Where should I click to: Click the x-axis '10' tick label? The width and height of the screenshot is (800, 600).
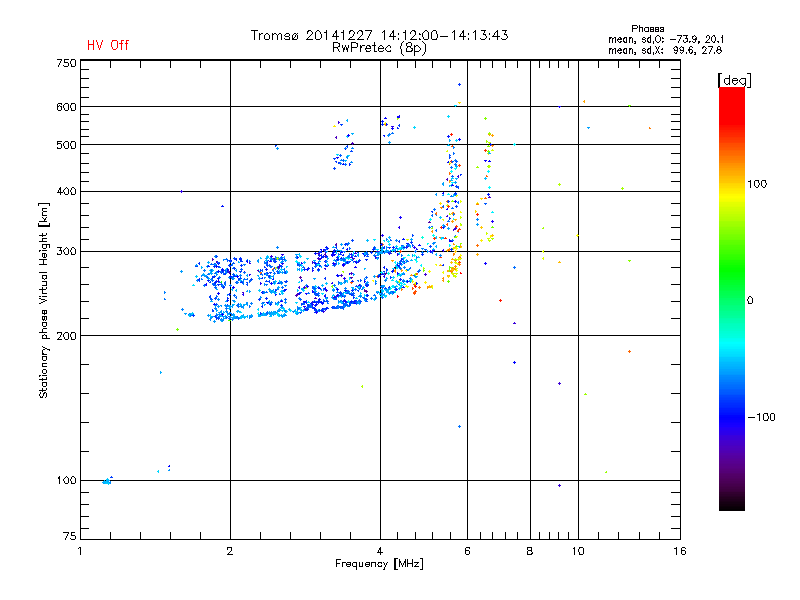point(578,551)
